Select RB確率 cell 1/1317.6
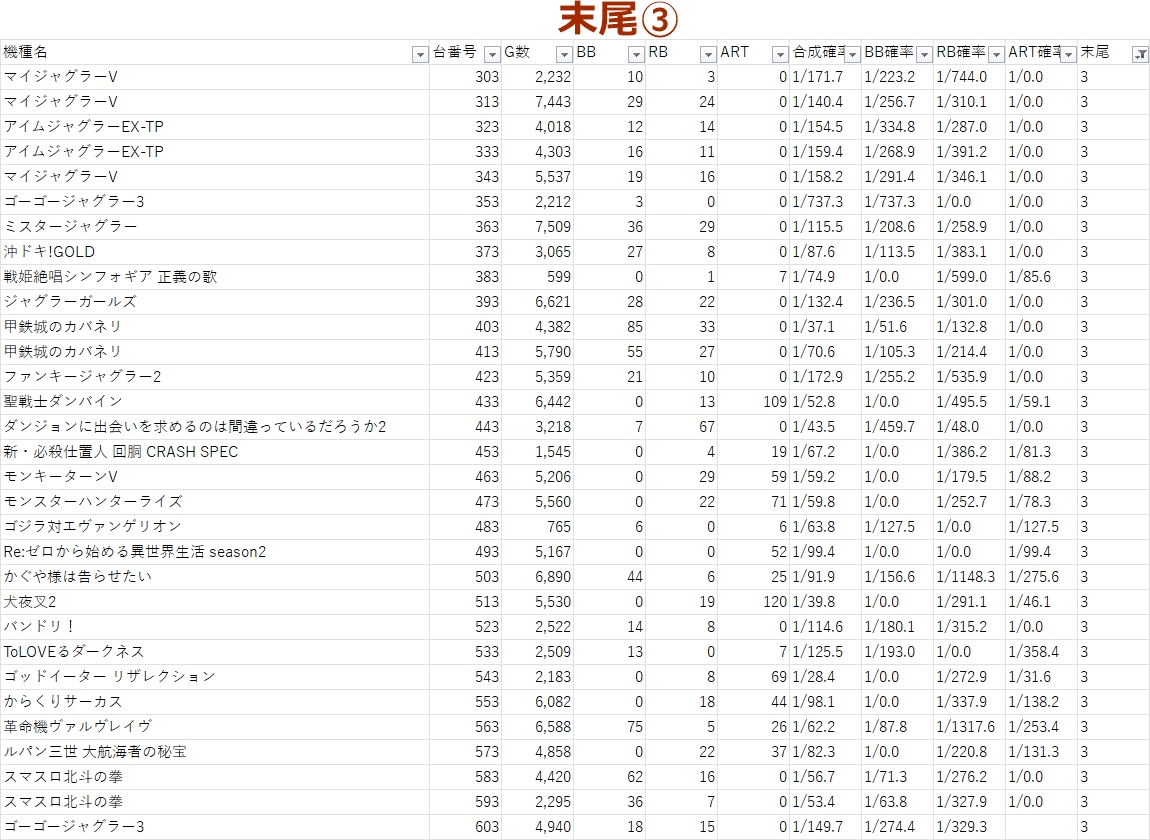Screen dimensions: 1150x840 (x=970, y=726)
